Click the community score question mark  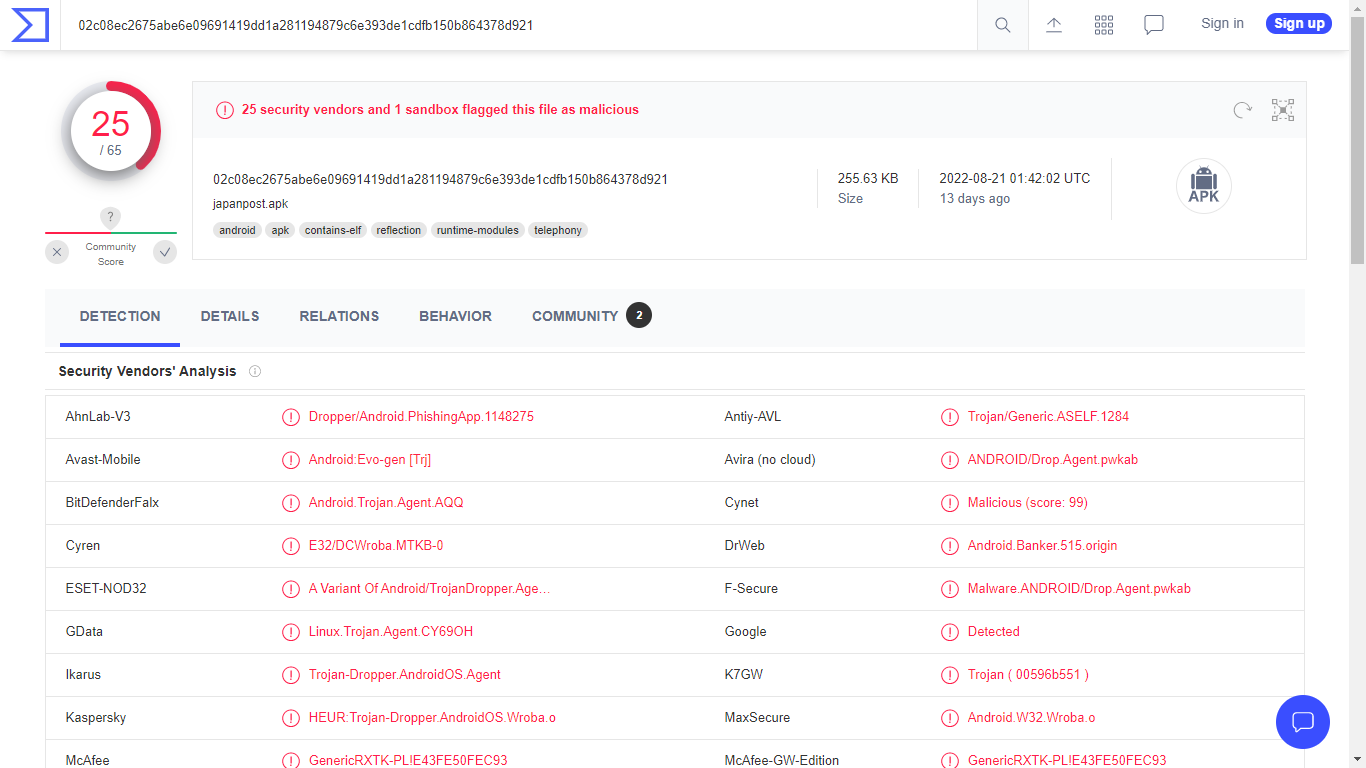[111, 217]
